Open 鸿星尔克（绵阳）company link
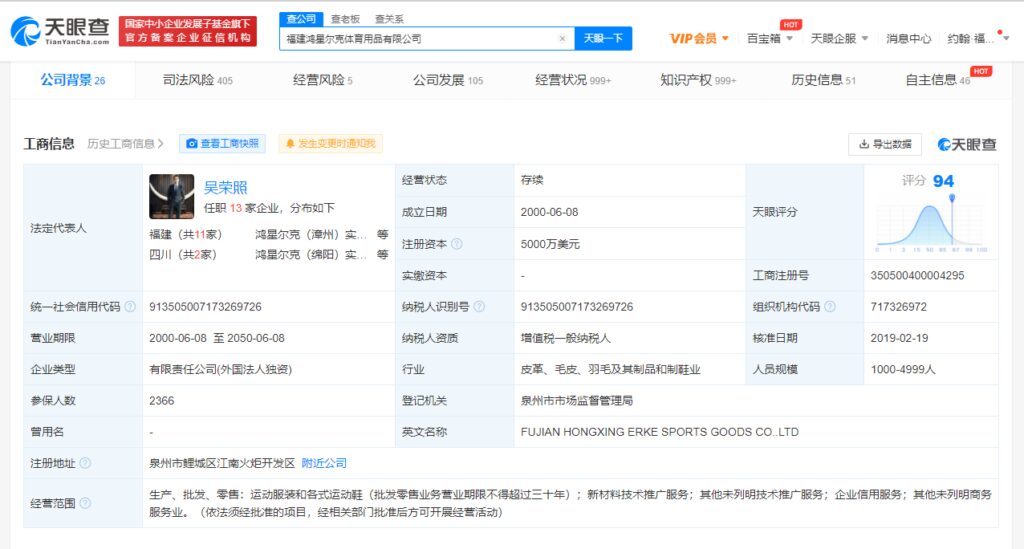Screen dimensions: 1024x549 [311, 254]
